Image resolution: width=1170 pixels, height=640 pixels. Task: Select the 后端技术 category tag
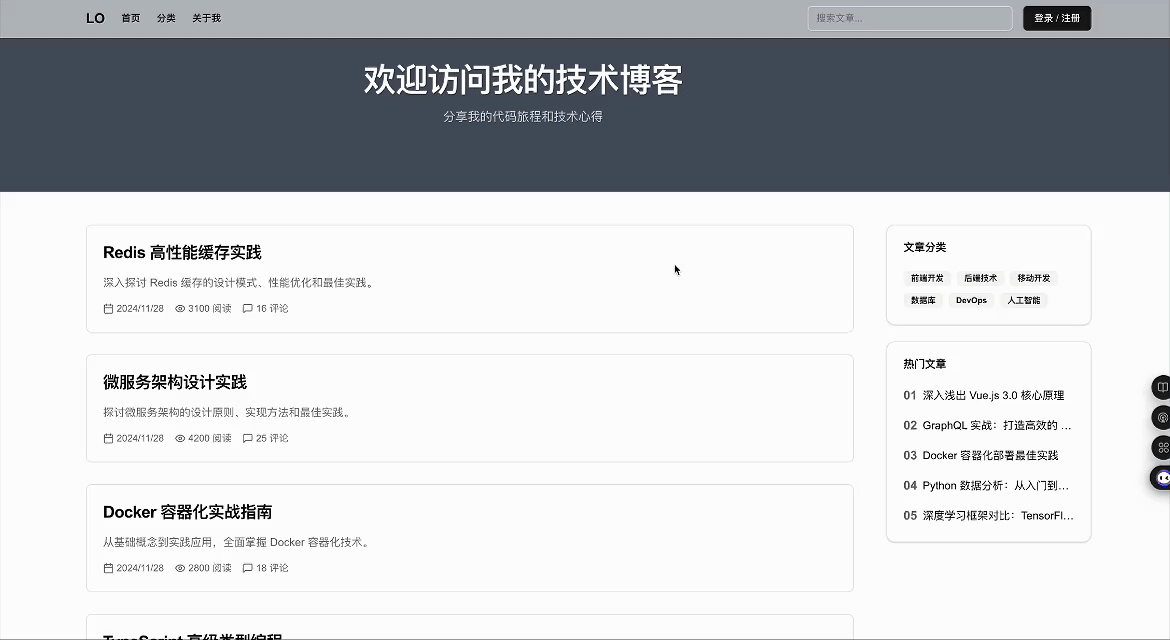980,278
